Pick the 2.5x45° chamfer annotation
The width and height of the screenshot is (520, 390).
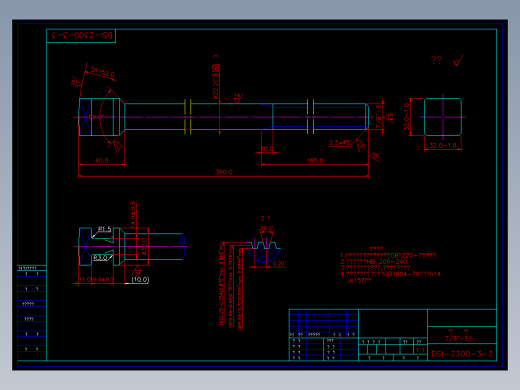pos(340,143)
